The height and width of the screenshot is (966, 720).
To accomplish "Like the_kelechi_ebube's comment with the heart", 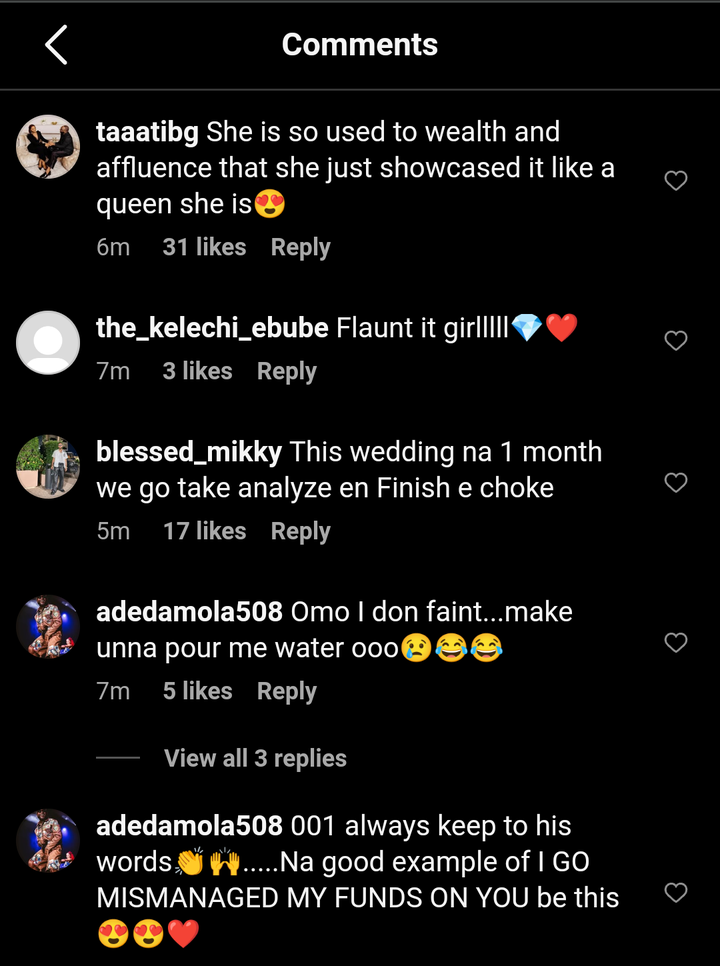I will (676, 341).
